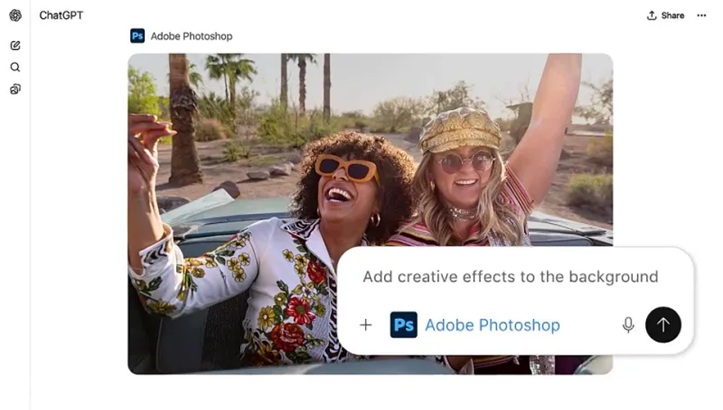This screenshot has height=410, width=723.
Task: Open the ChatGPT model selector title
Action: (61, 15)
